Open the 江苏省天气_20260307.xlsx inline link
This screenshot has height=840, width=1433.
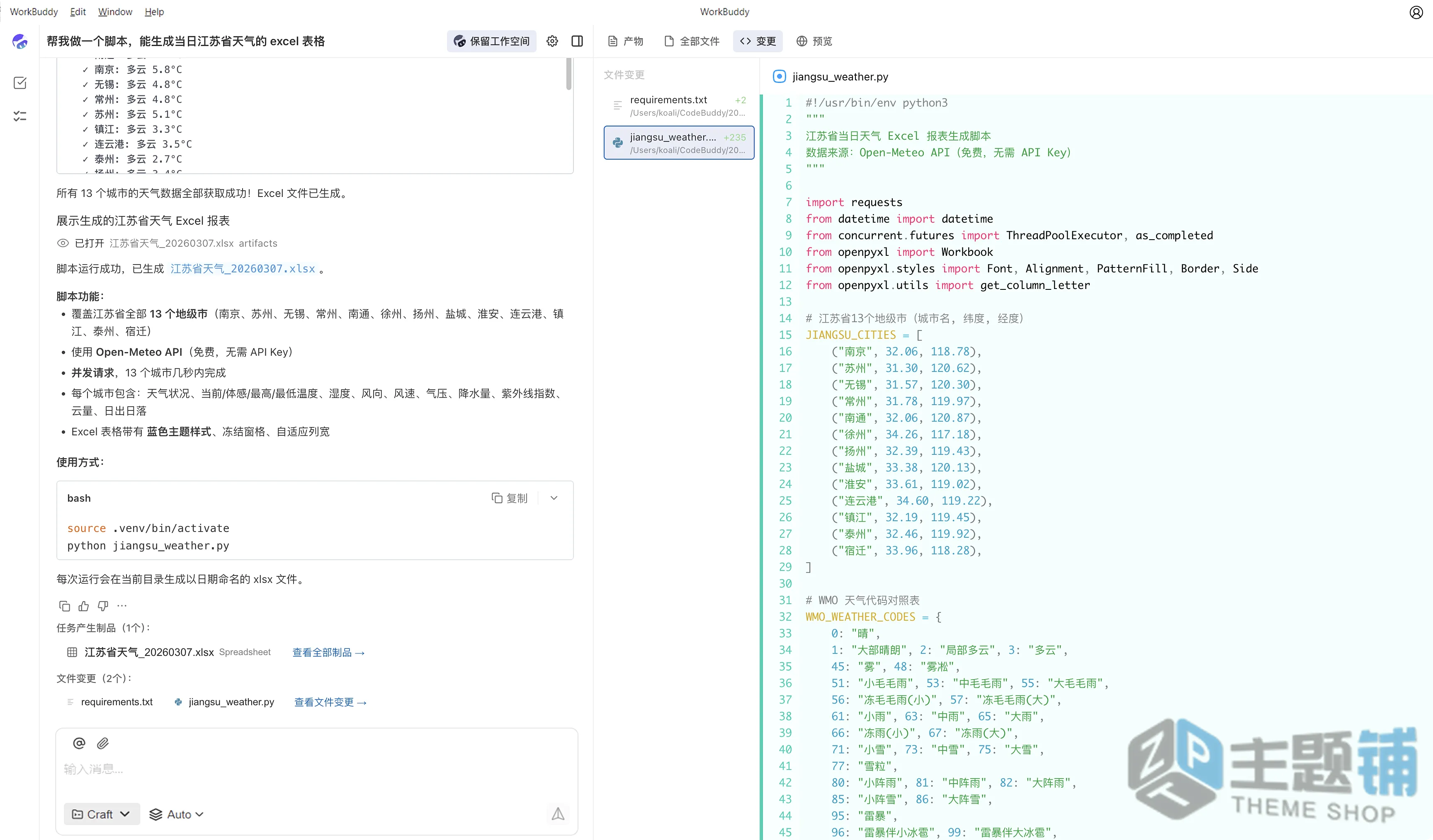pyautogui.click(x=243, y=268)
